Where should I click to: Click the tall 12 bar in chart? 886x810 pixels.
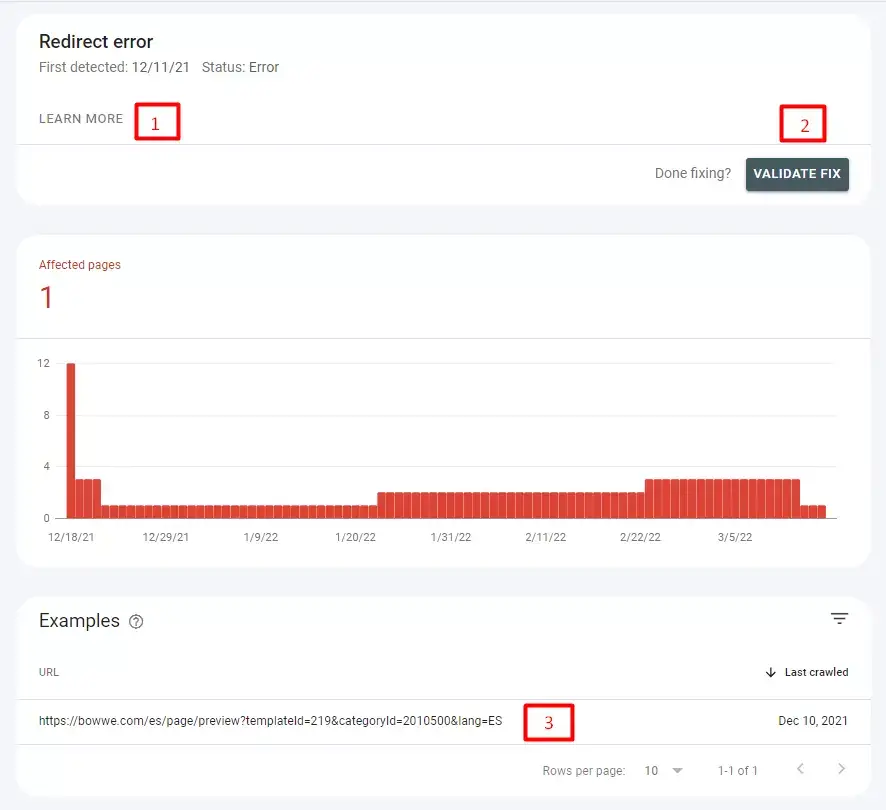(71, 440)
